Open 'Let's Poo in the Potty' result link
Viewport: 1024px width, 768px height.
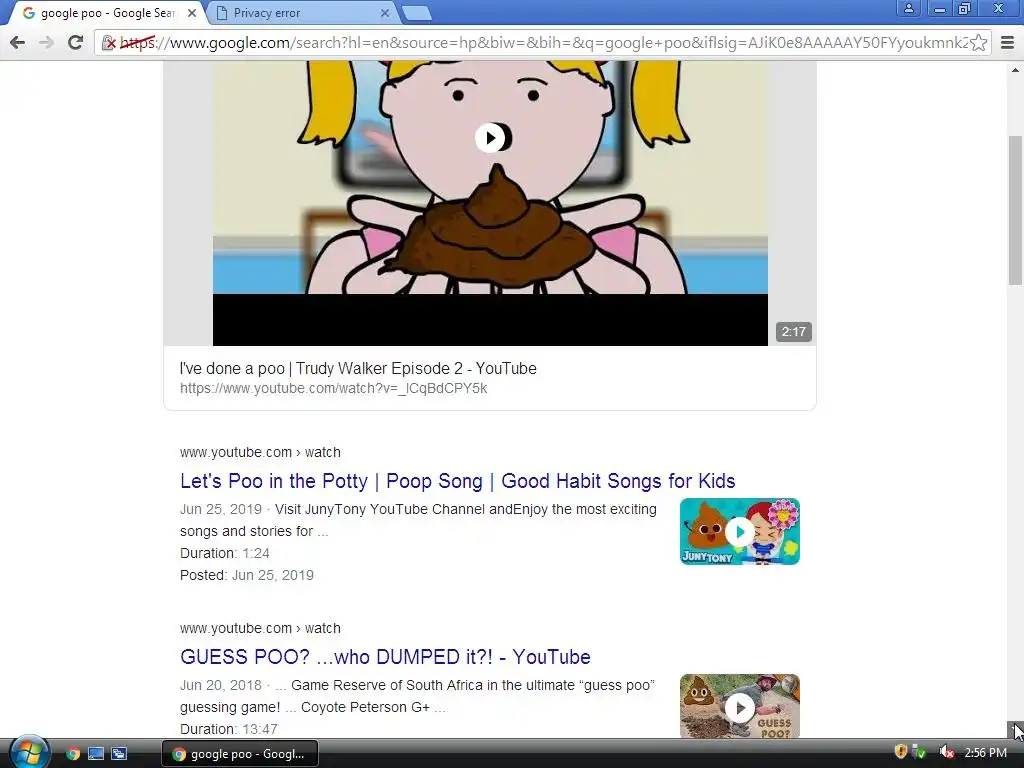click(x=458, y=481)
